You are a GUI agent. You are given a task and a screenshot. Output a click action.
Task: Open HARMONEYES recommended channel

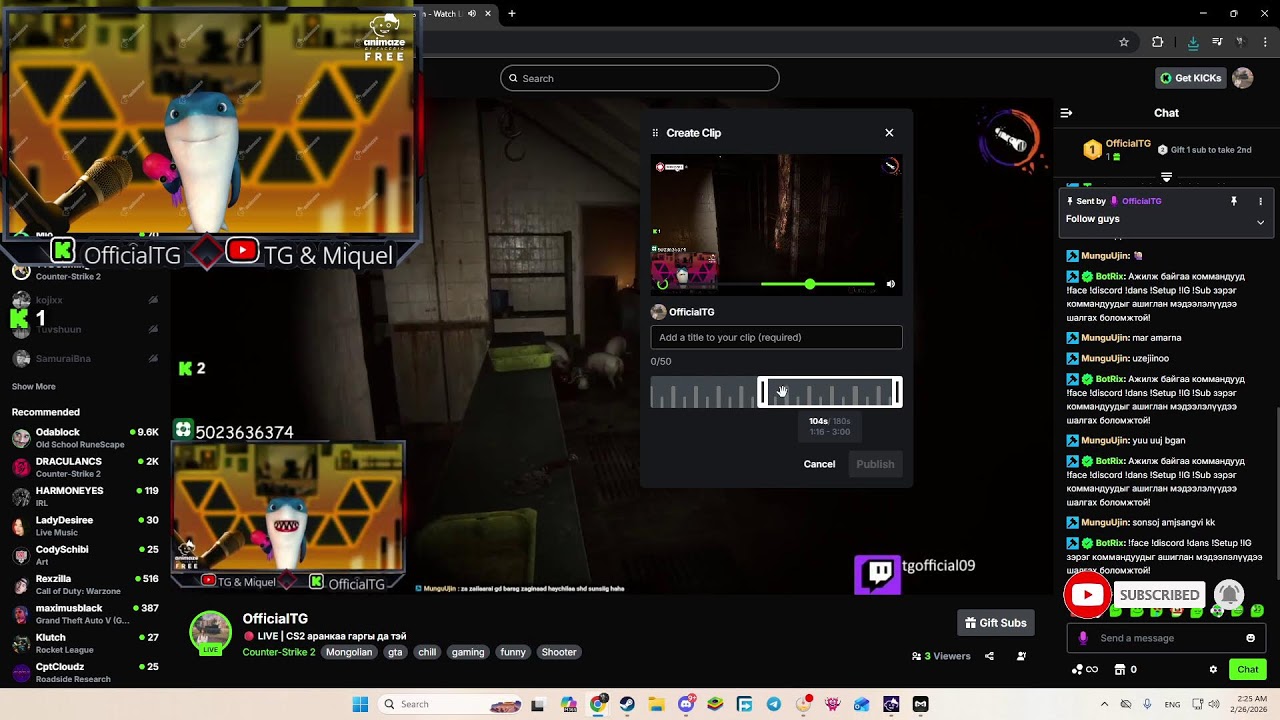(x=85, y=496)
